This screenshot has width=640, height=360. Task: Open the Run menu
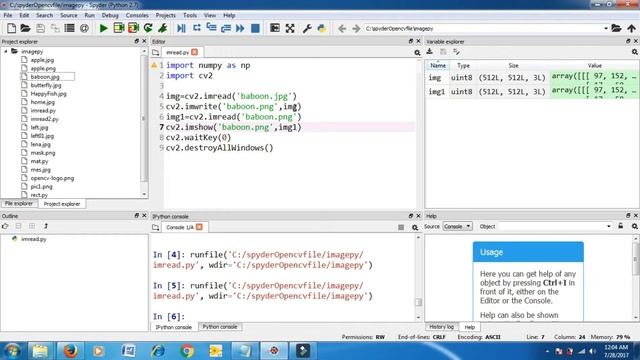click(89, 15)
